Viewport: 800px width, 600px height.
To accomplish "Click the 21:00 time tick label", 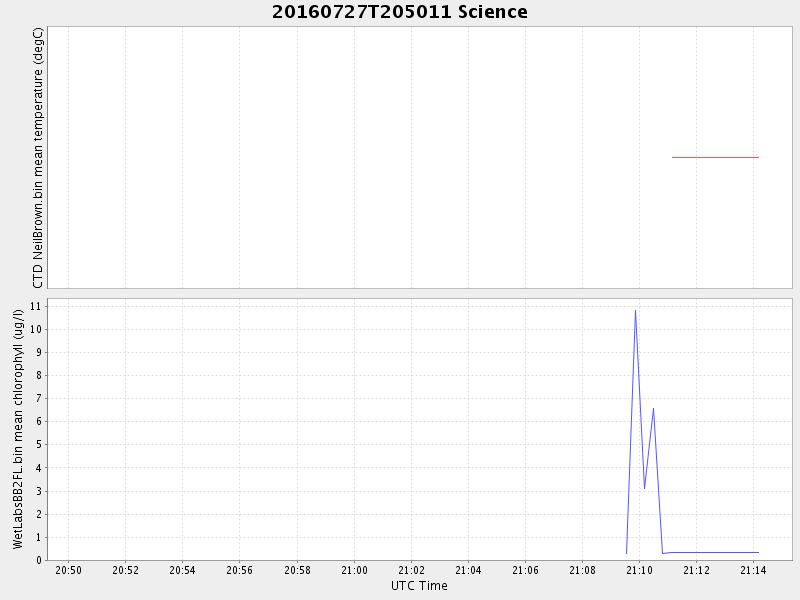I will coord(354,570).
